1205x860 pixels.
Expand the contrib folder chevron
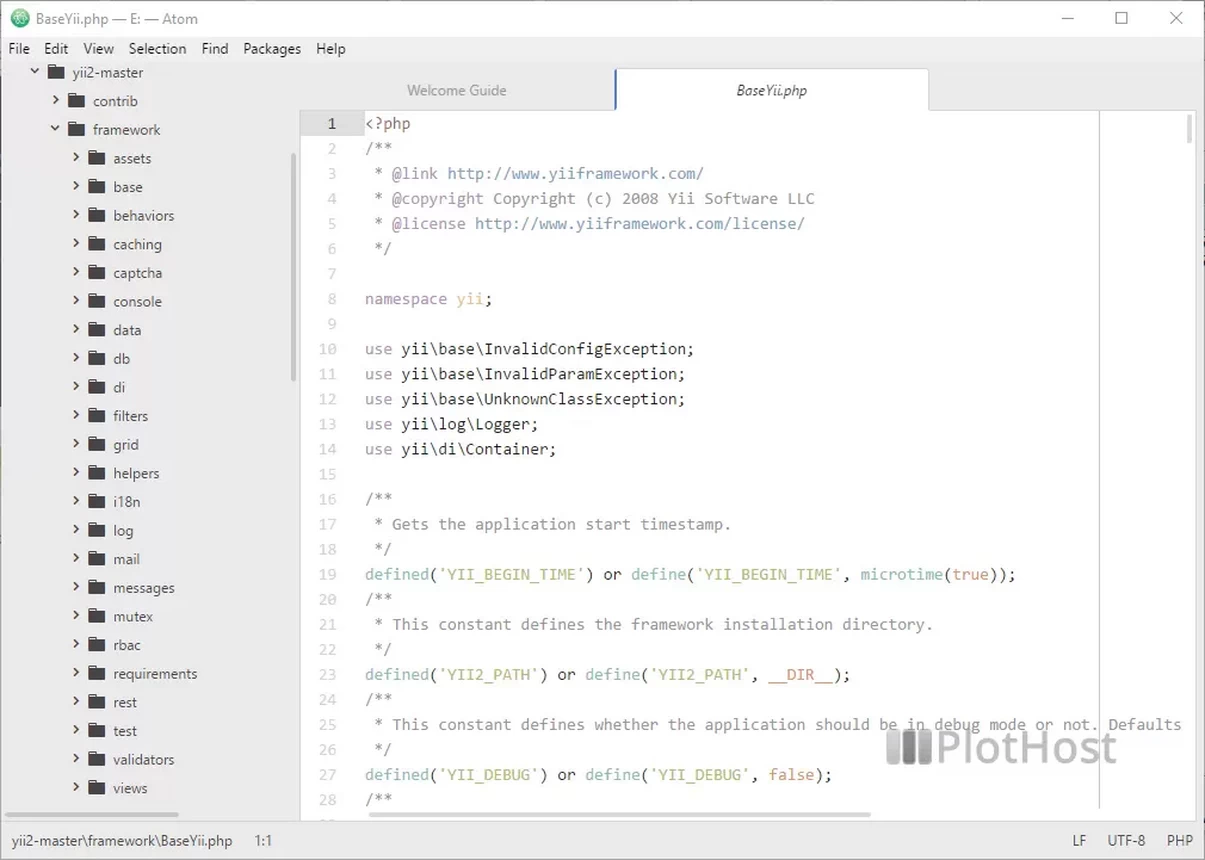pos(56,101)
